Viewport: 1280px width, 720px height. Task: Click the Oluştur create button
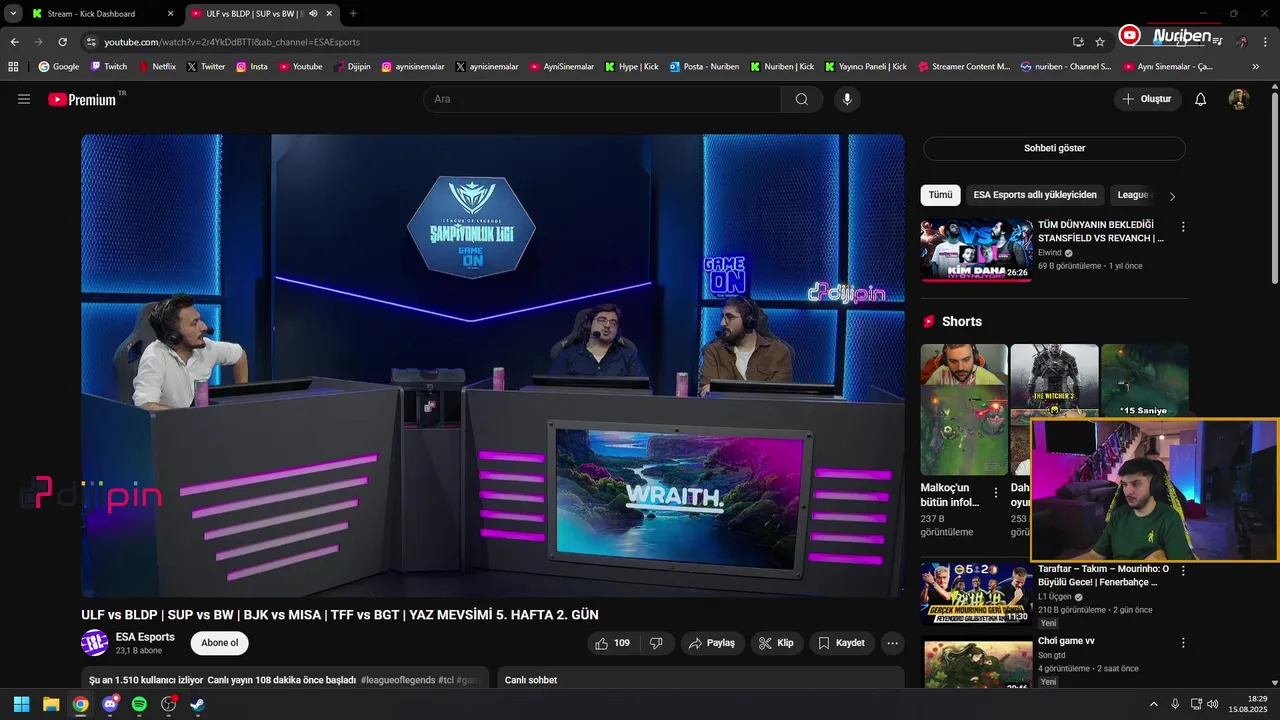coord(1148,99)
